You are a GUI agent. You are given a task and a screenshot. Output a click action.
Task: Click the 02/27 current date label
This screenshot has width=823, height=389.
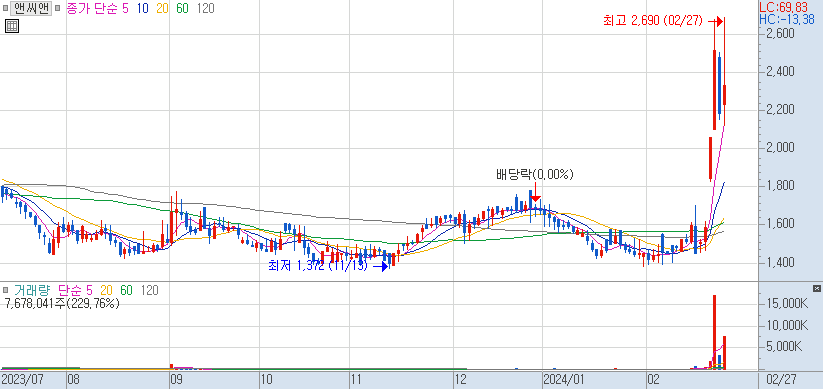782,379
